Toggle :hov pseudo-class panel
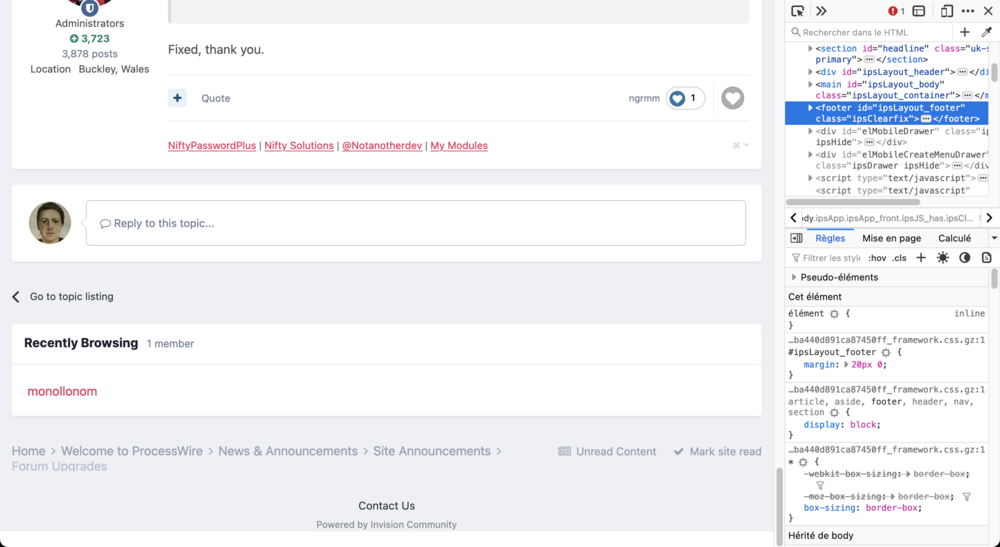This screenshot has height=547, width=1000. click(x=877, y=258)
